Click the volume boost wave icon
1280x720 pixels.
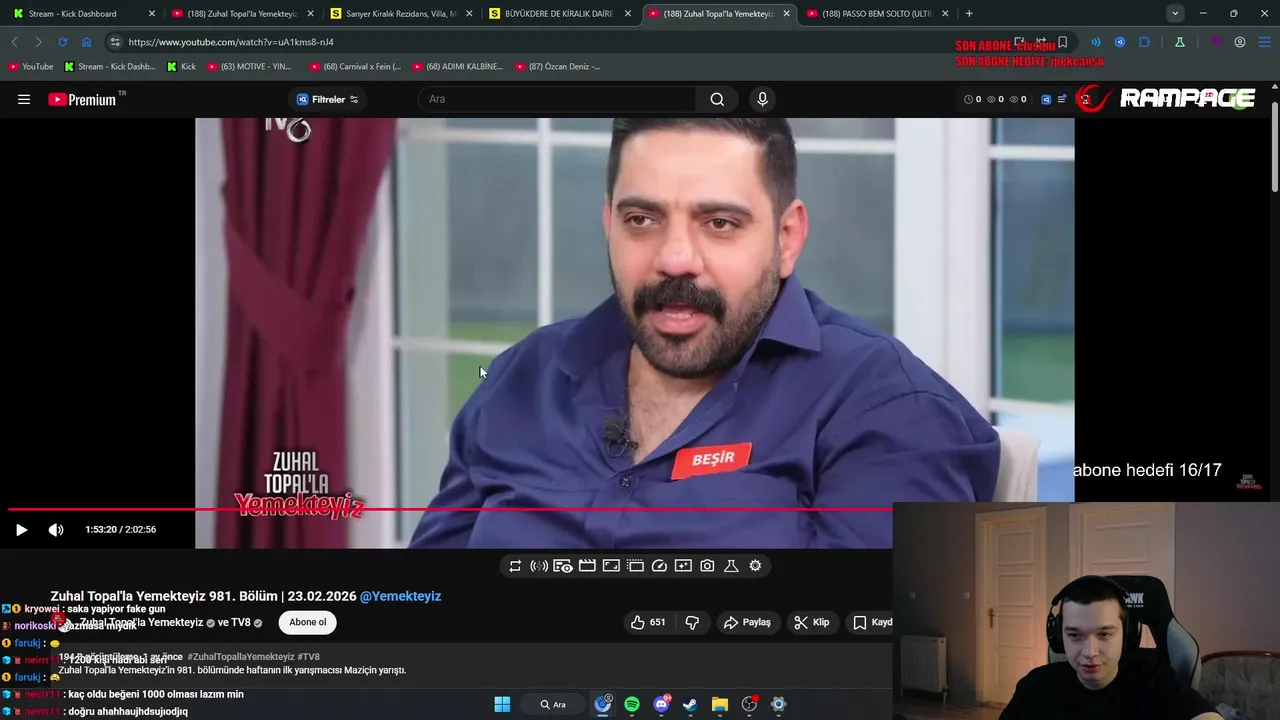[x=539, y=566]
